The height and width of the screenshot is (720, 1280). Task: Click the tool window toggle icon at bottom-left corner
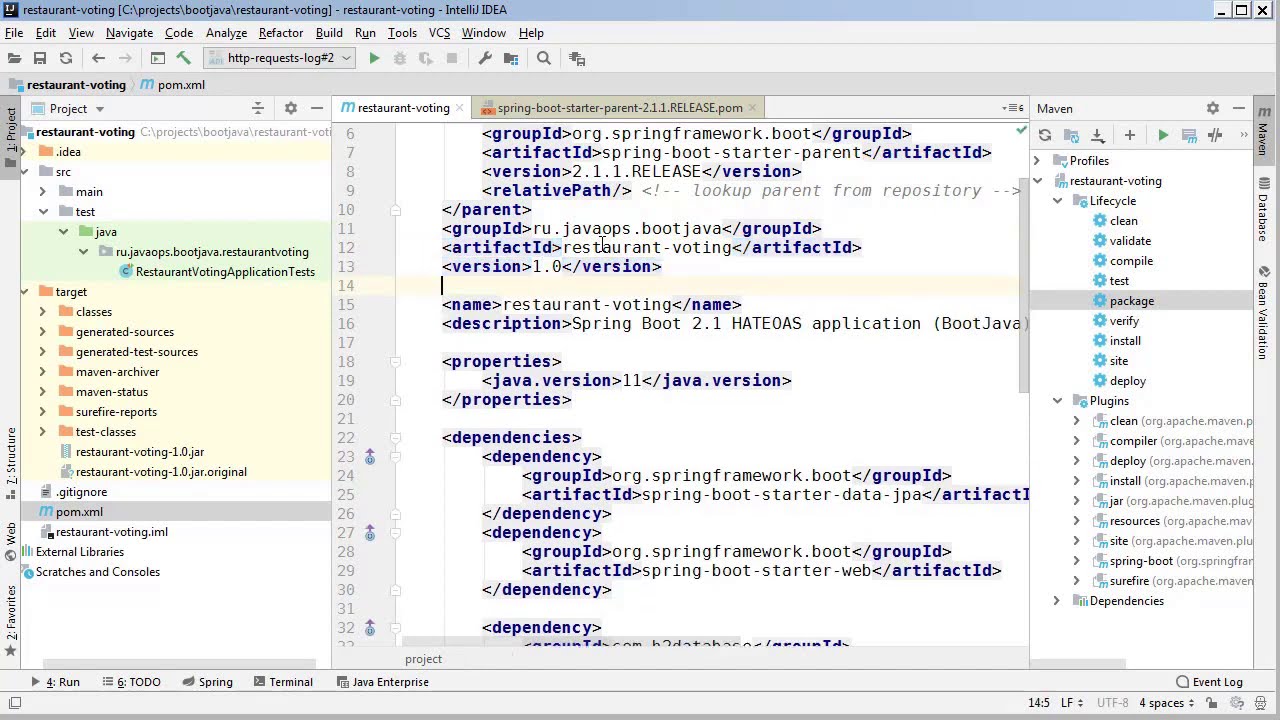coord(14,703)
